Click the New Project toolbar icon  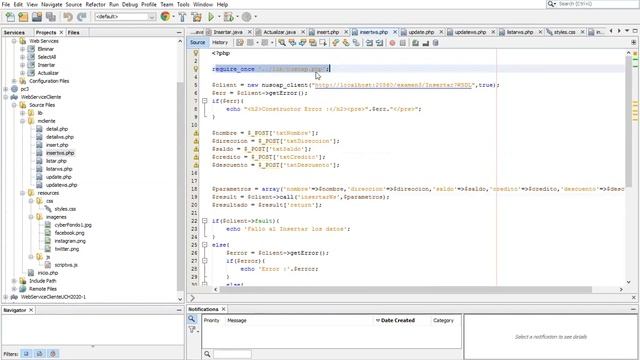(x=23, y=17)
